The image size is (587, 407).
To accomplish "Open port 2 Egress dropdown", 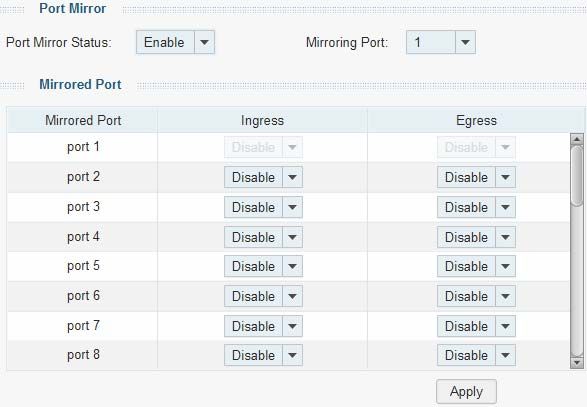I will pos(476,177).
